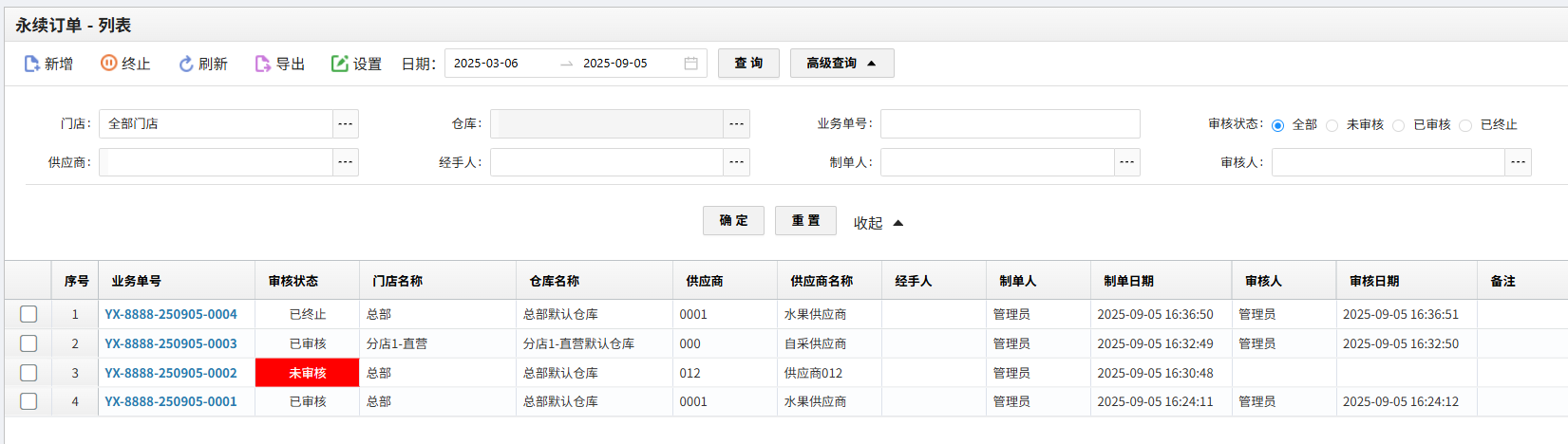Check the row for YX-8888-250905-0002

click(28, 373)
